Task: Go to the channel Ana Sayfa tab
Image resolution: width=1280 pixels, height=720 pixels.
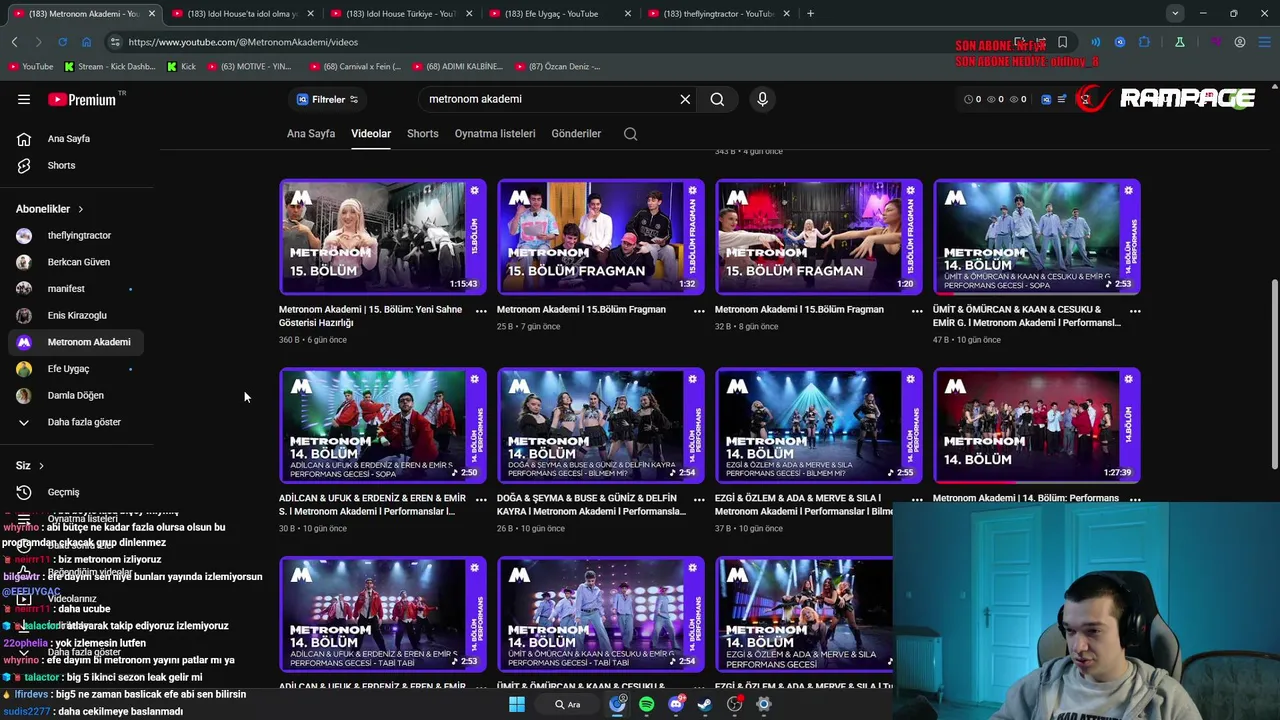Action: [311, 133]
